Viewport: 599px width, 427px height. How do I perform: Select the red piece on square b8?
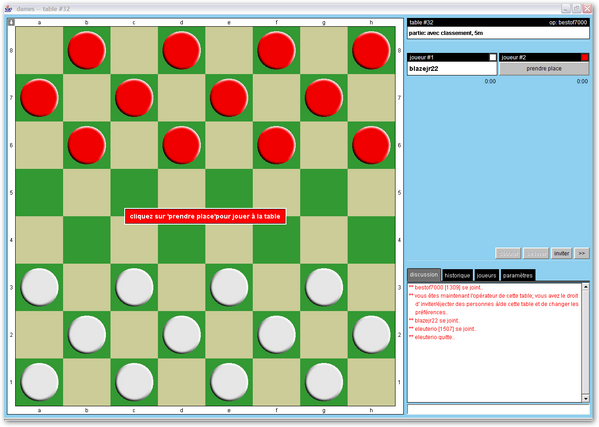(87, 50)
